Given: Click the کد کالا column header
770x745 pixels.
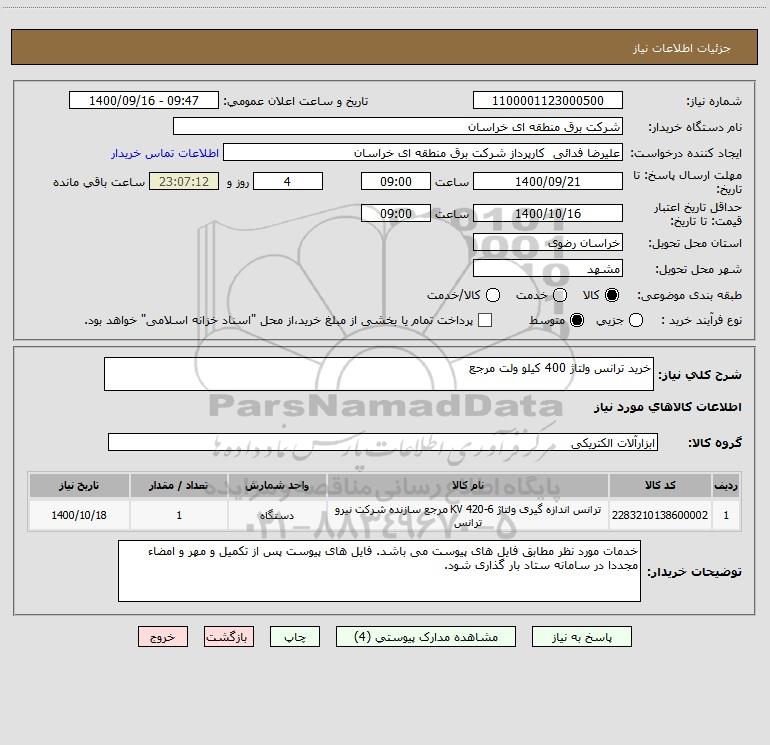Looking at the screenshot, I should click(x=660, y=485).
